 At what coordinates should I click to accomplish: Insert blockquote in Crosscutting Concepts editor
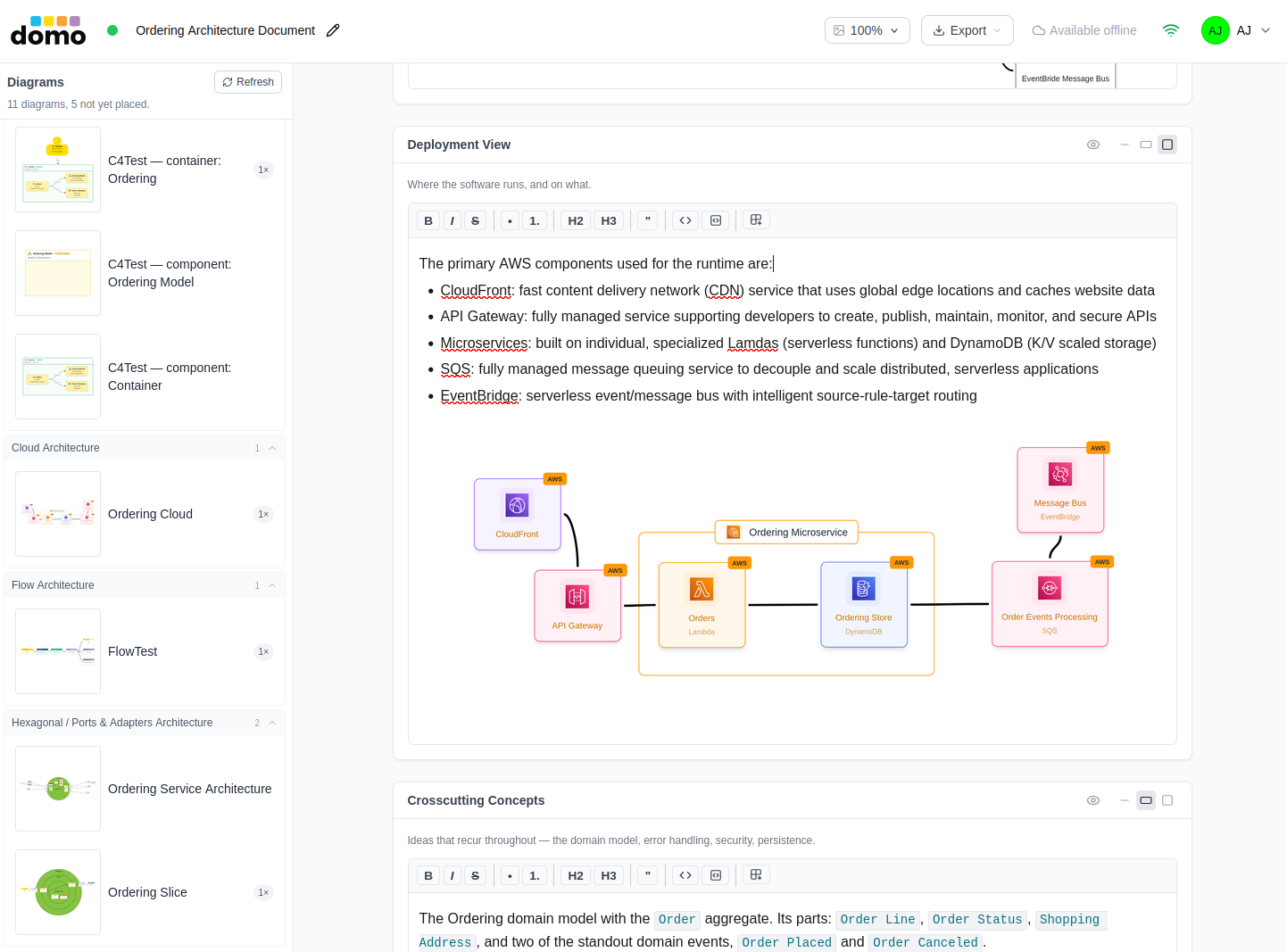tap(648, 875)
